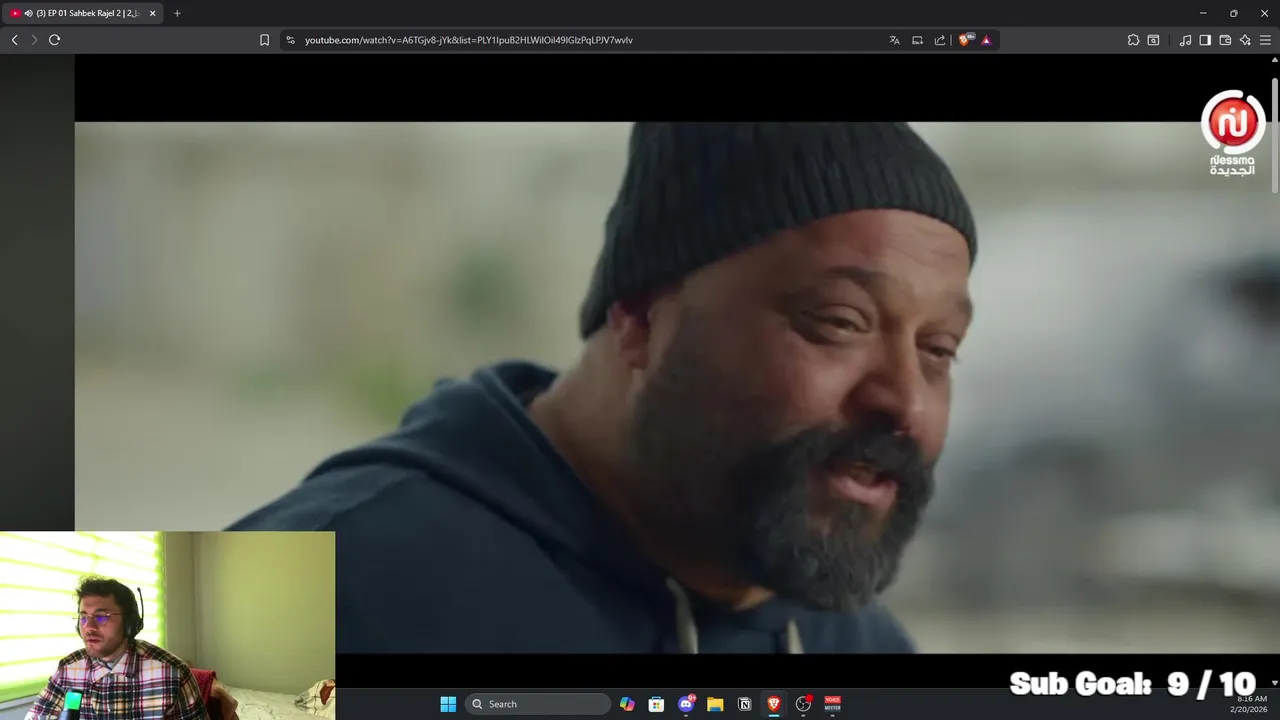
Task: Select the EP 01 Sahbek Rajel 2 tab
Action: 82,13
